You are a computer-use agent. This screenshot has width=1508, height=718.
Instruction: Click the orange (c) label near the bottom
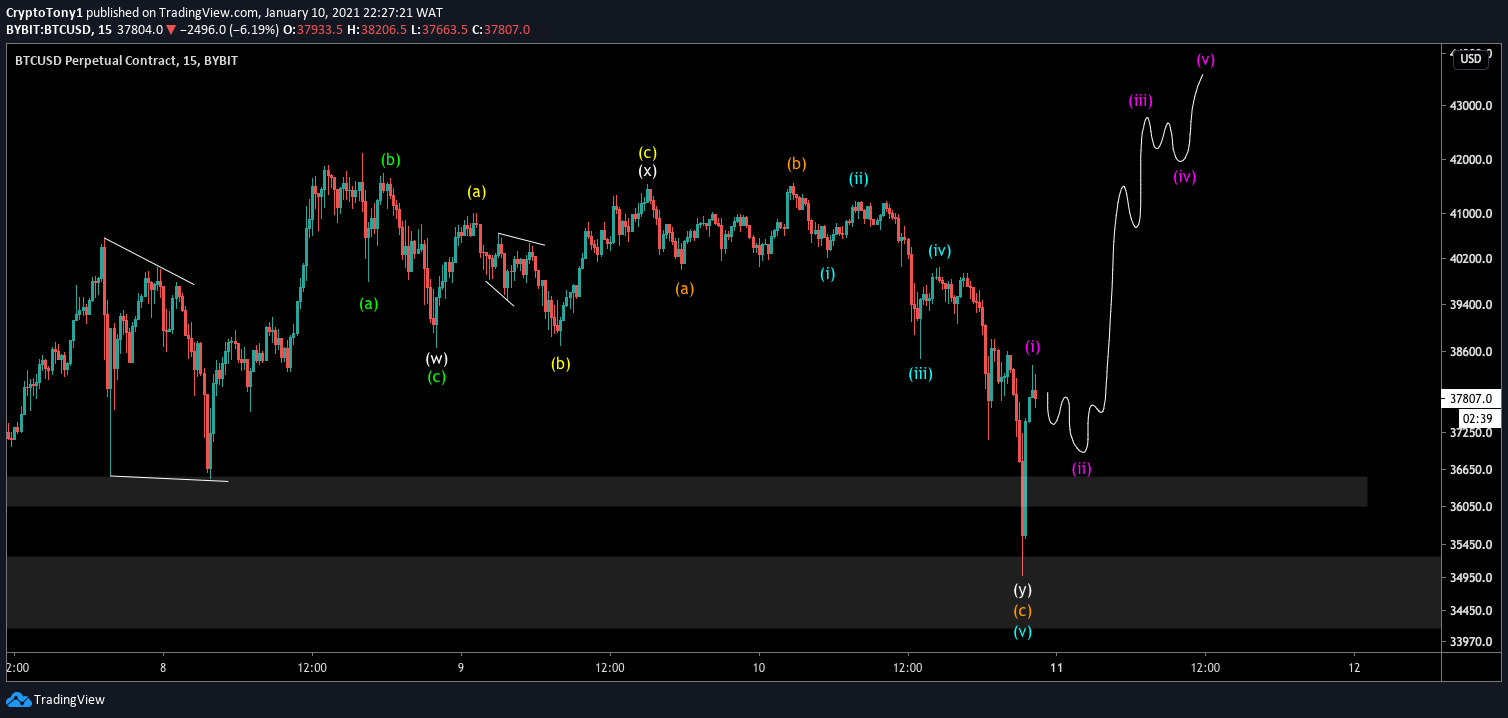click(x=1022, y=610)
